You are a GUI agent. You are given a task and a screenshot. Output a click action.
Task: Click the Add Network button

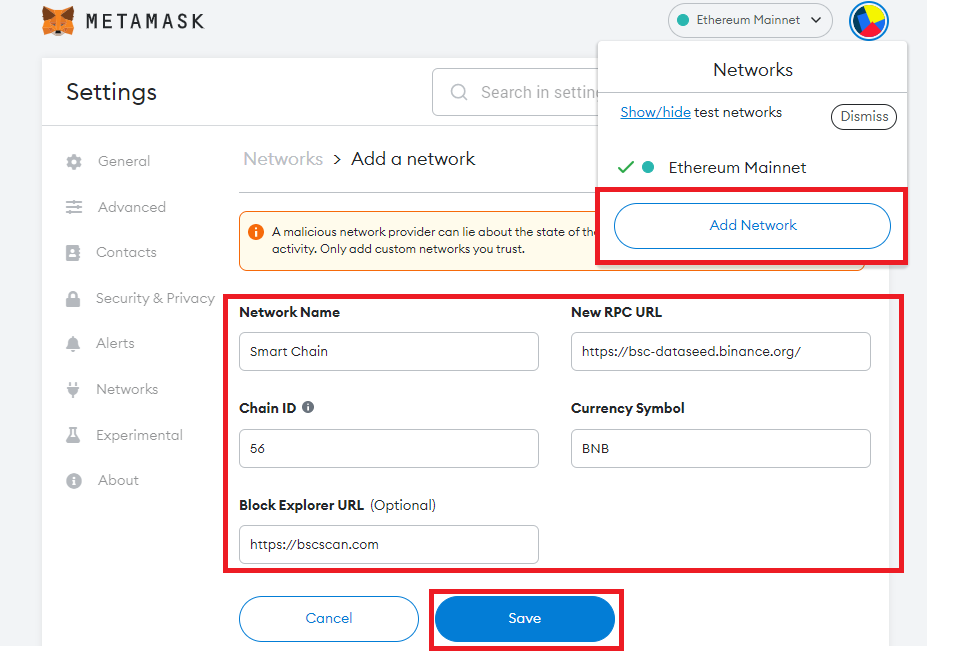(752, 226)
